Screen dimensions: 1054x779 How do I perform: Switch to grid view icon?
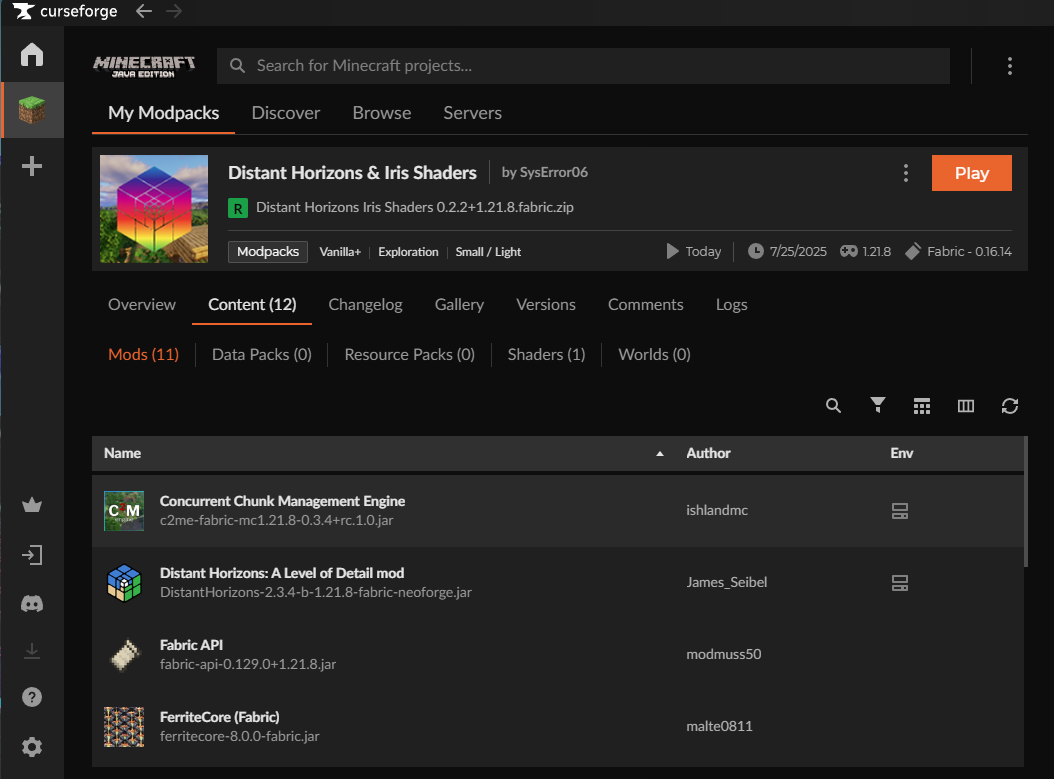[922, 405]
